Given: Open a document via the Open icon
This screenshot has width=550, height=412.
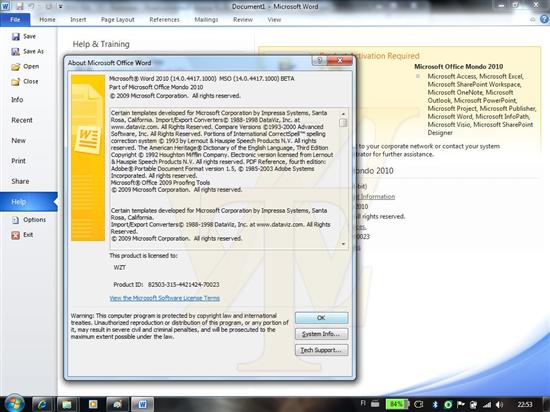Looking at the screenshot, I should pyautogui.click(x=15, y=67).
